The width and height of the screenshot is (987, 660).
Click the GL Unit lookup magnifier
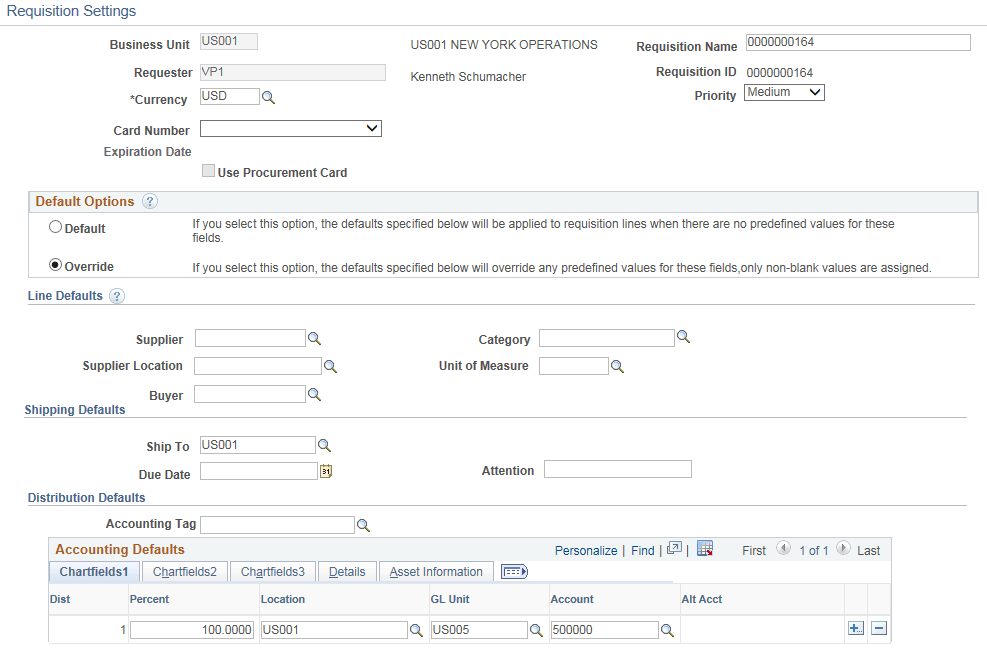[x=535, y=630]
